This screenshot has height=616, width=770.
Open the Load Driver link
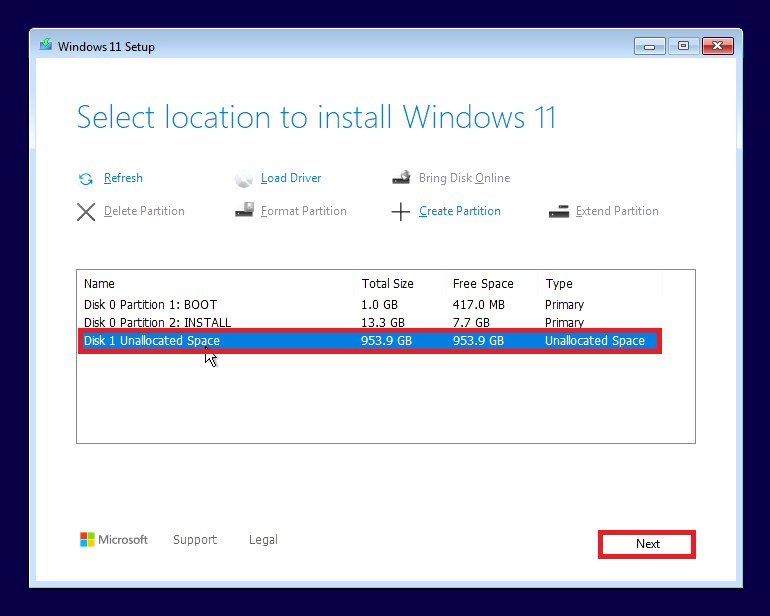[x=291, y=178]
